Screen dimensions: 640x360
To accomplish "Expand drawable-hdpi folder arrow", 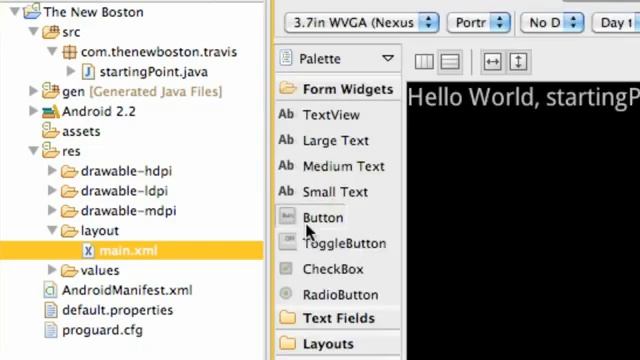I will [x=52, y=171].
